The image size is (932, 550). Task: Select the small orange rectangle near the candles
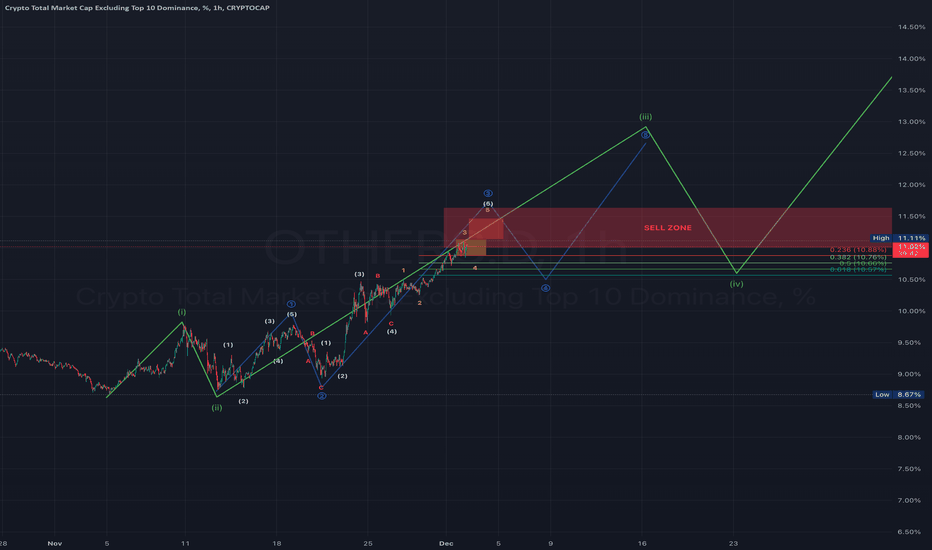471,247
